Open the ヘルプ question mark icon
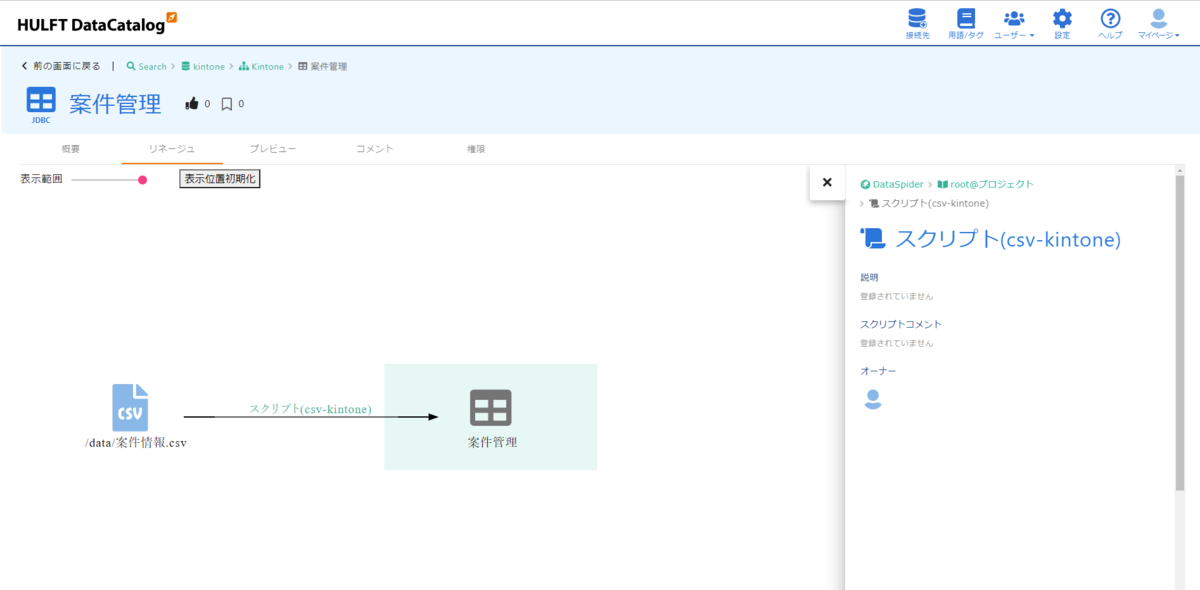 coord(1110,23)
